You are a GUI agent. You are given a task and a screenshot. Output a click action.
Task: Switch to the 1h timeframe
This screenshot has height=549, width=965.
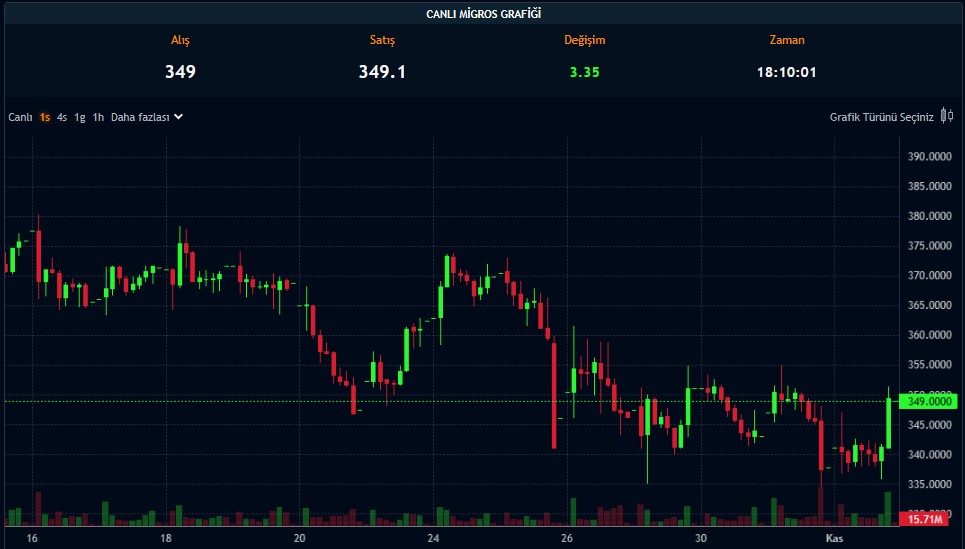coord(98,117)
